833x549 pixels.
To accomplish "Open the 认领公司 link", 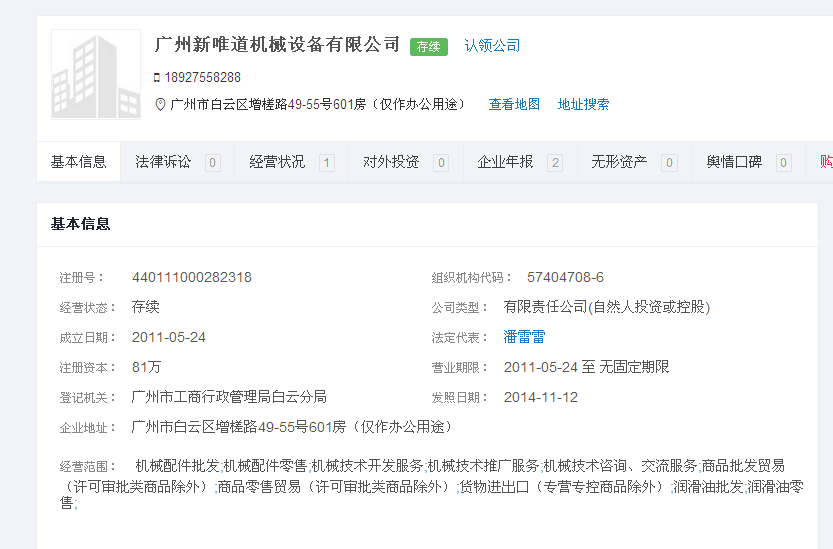I will (x=492, y=46).
